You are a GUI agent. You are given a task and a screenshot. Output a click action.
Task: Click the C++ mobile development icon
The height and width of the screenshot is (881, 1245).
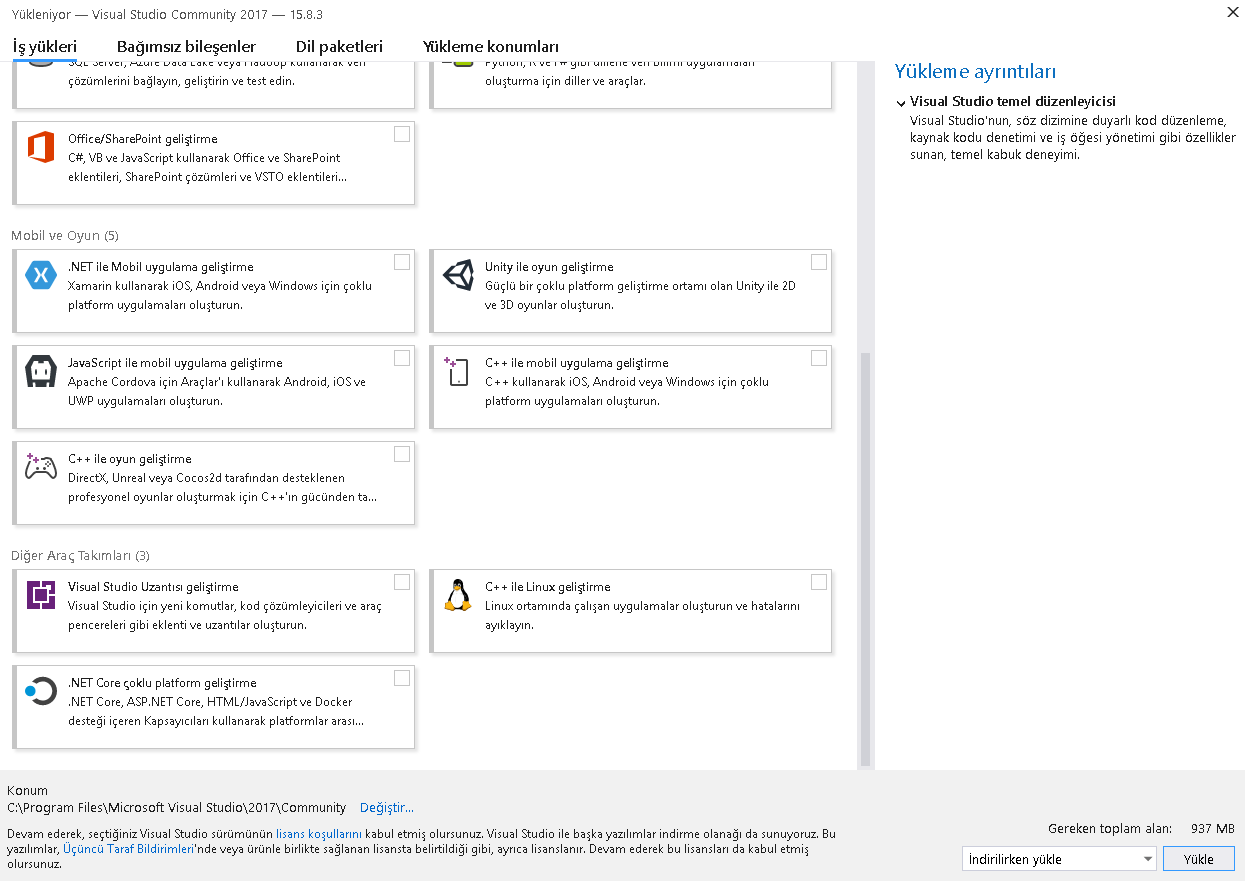pos(458,372)
